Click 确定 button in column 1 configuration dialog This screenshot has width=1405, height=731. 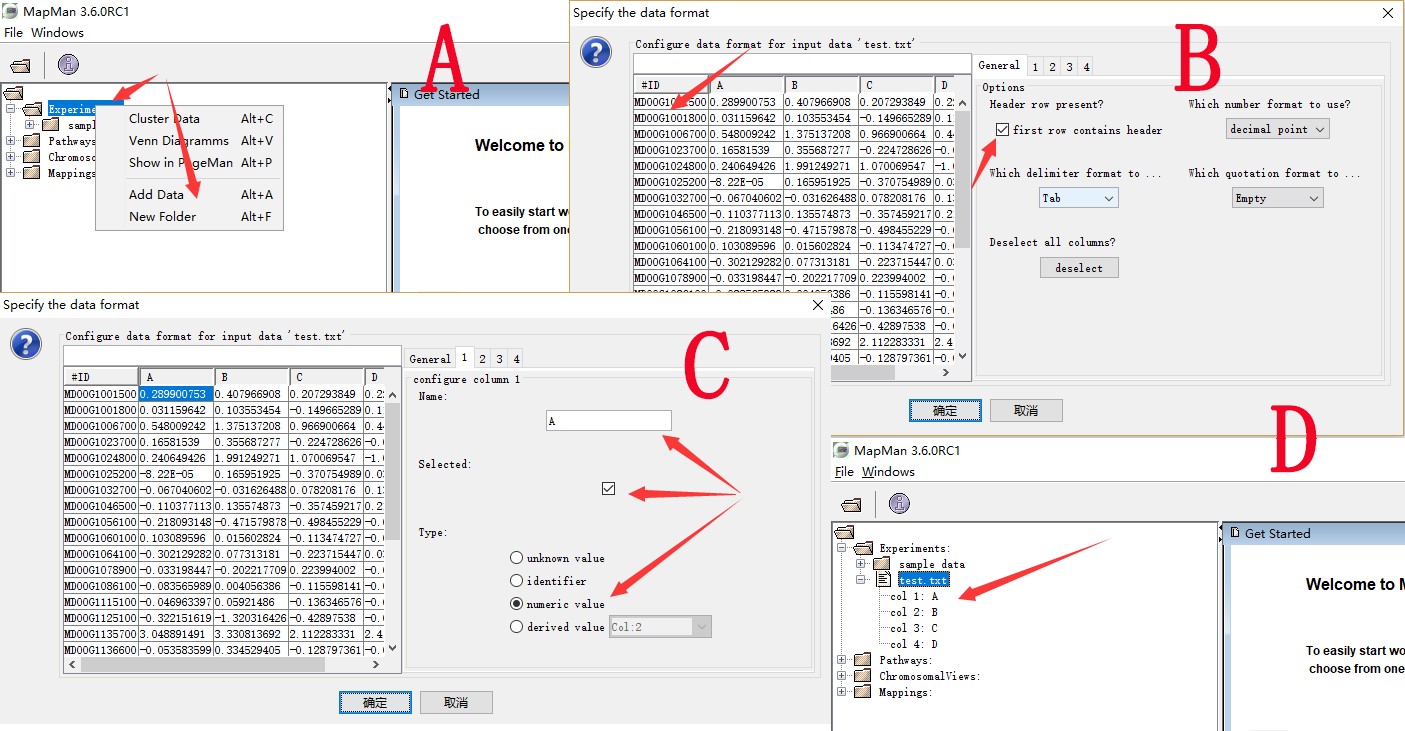[375, 702]
